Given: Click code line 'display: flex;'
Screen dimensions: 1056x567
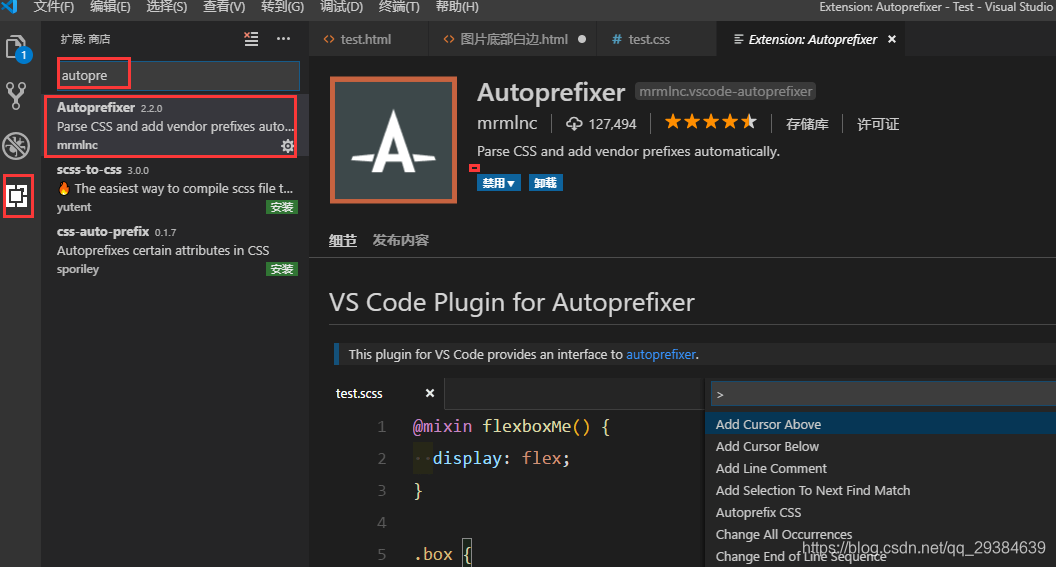Looking at the screenshot, I should (x=501, y=459).
